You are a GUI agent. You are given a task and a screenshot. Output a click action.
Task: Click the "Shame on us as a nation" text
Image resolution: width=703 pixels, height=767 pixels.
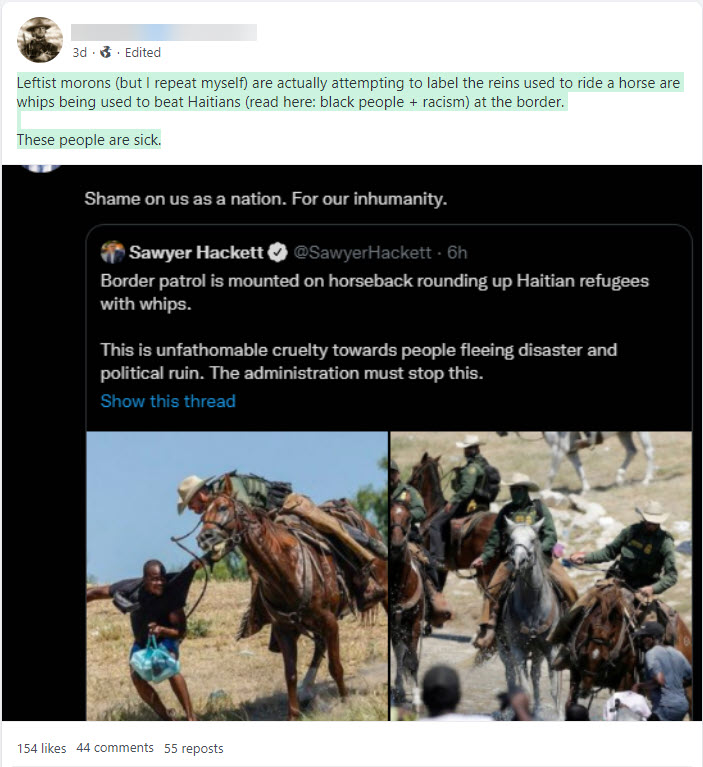[265, 198]
